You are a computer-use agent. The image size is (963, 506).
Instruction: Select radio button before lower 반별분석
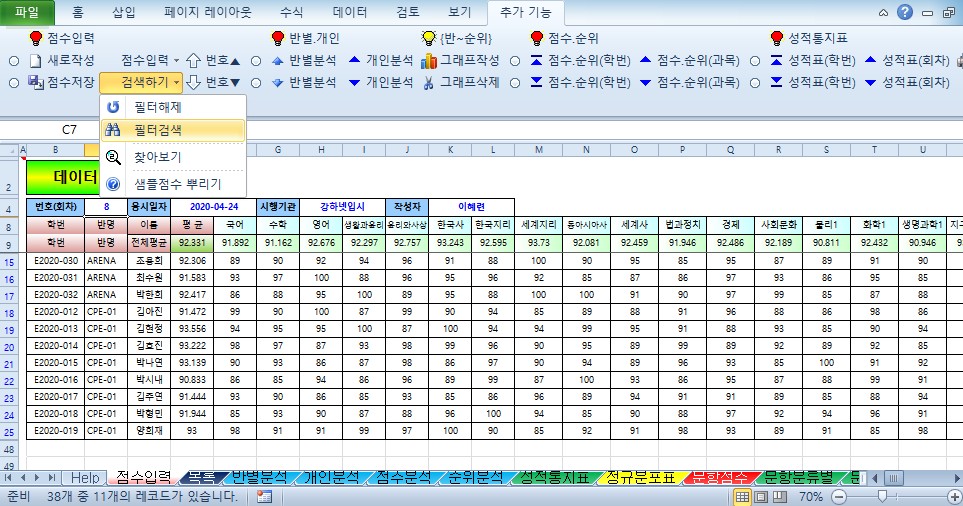pyautogui.click(x=256, y=82)
